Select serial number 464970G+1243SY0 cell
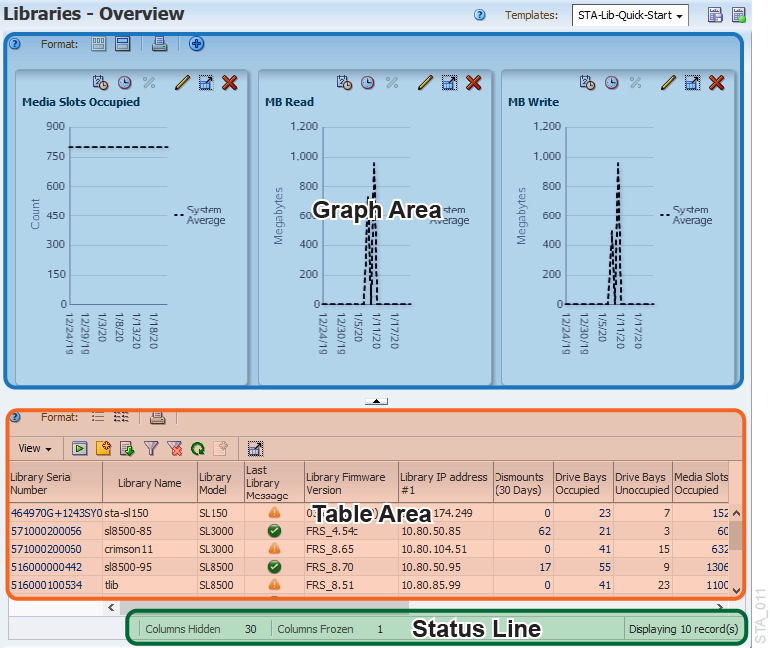The width and height of the screenshot is (770, 648). [x=56, y=513]
